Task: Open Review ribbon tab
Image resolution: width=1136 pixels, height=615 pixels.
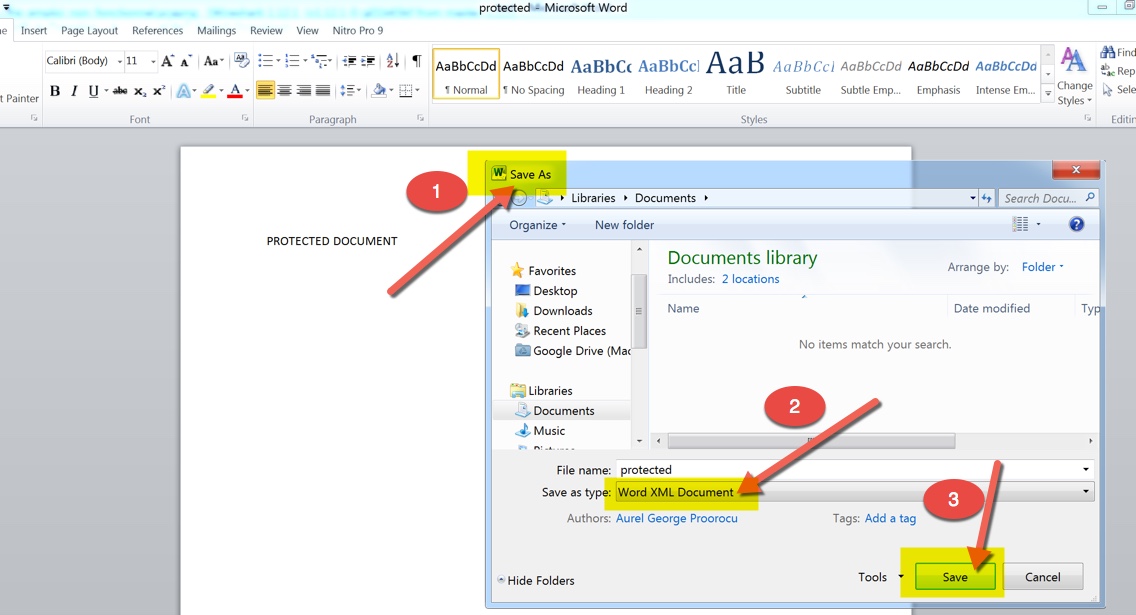Action: pos(266,30)
